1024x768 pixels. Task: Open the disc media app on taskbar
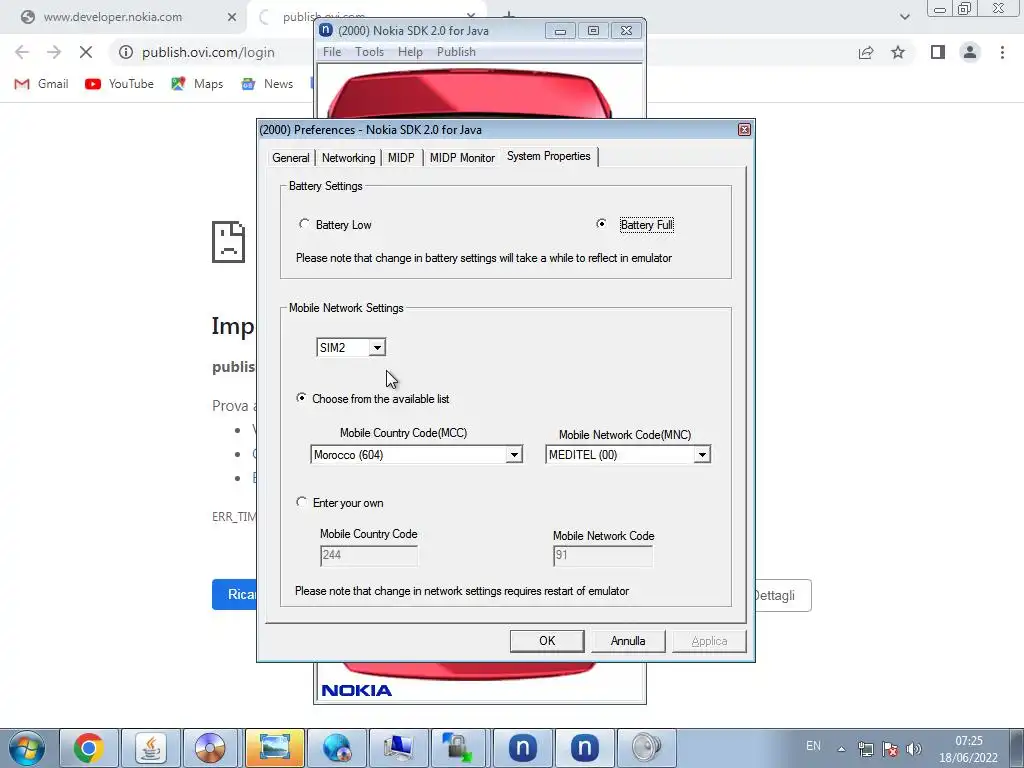pyautogui.click(x=210, y=748)
